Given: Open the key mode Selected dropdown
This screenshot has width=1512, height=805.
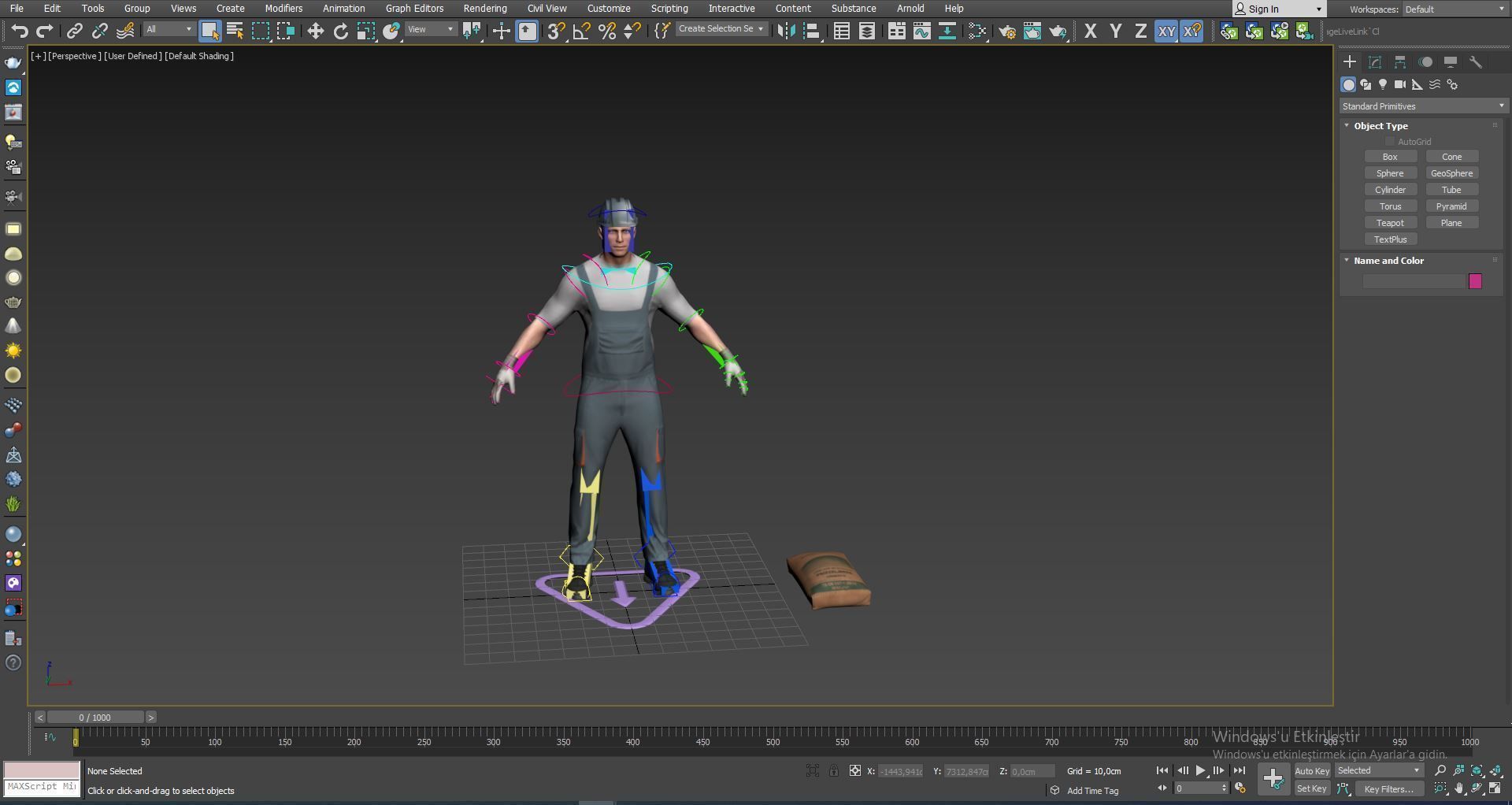Looking at the screenshot, I should [1379, 771].
